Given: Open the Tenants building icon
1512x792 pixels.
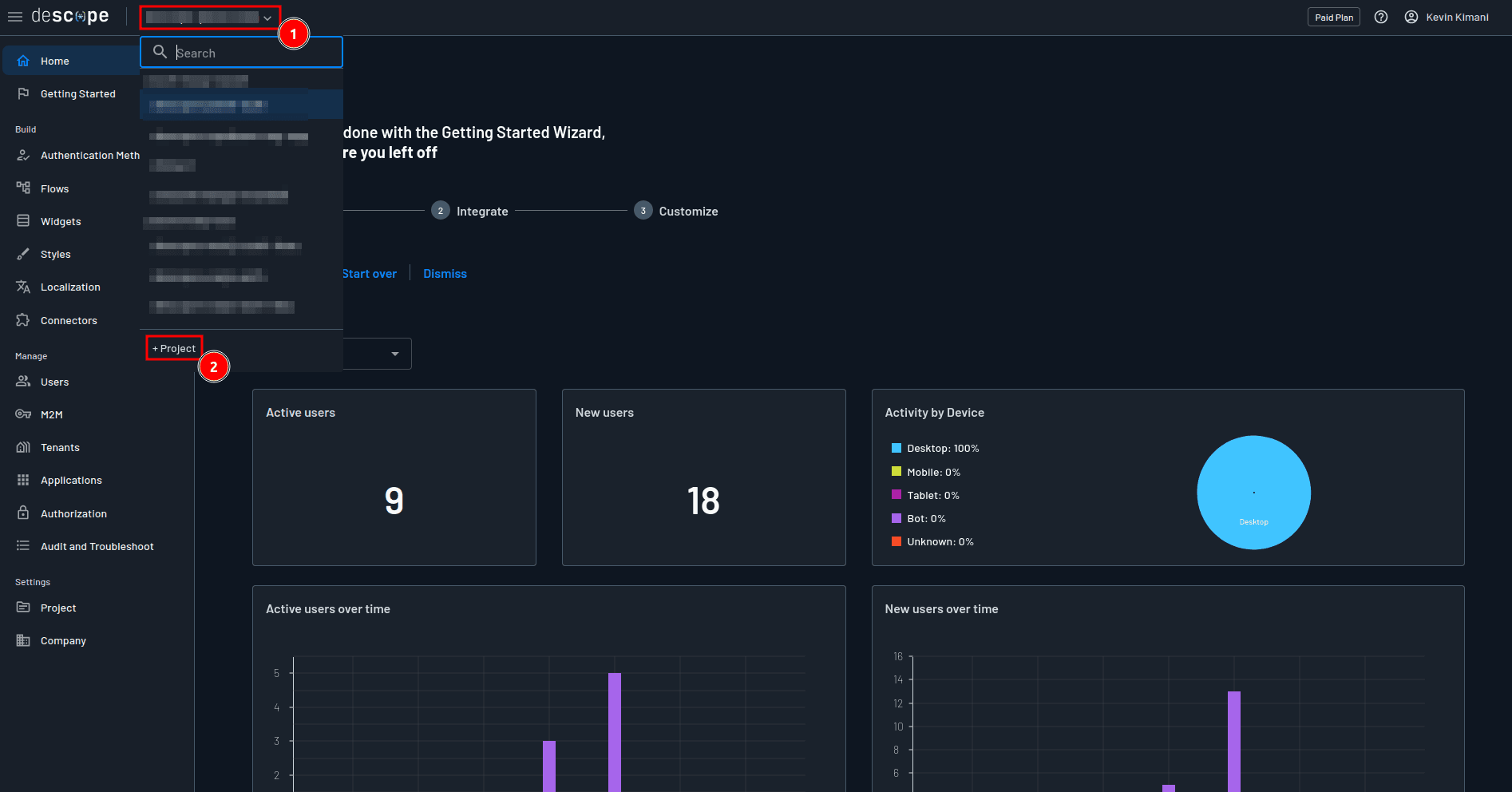Looking at the screenshot, I should coord(23,447).
